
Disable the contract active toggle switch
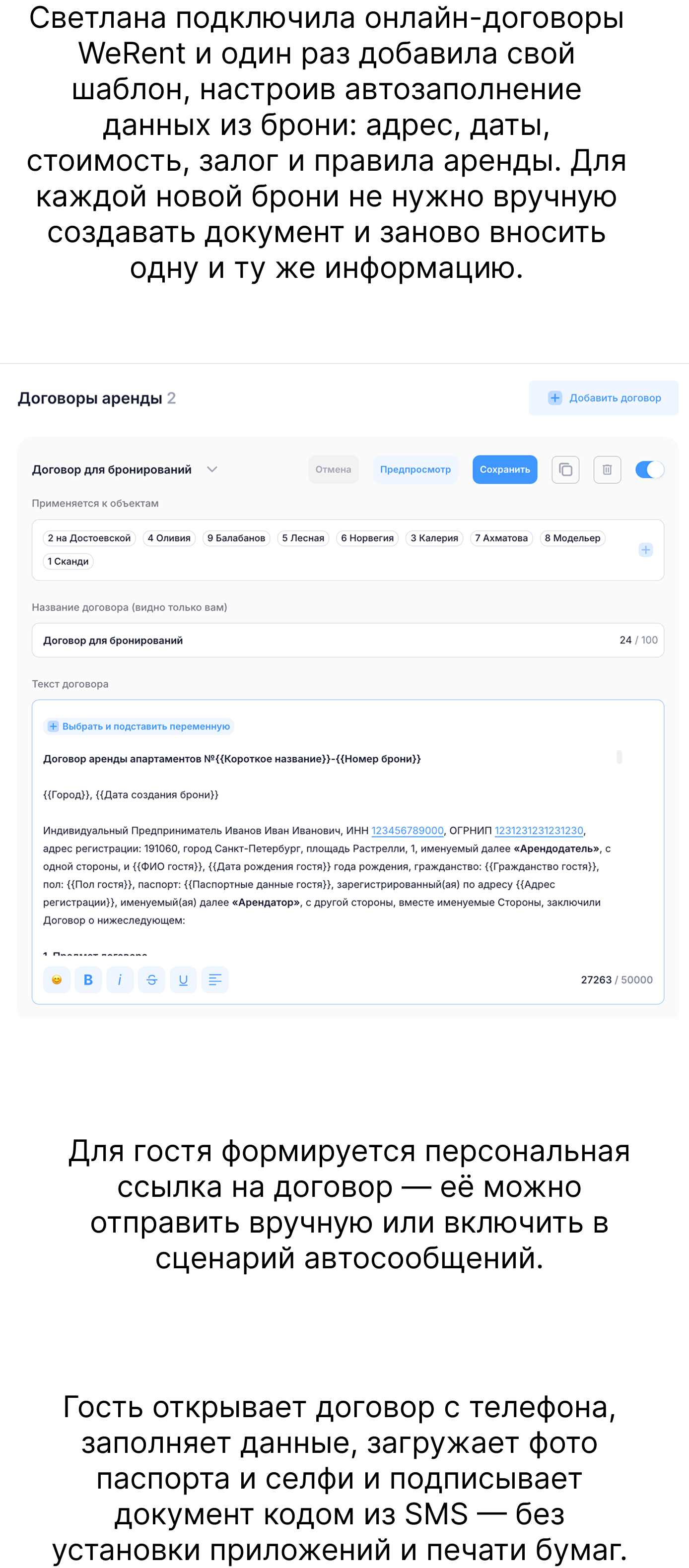(x=649, y=469)
